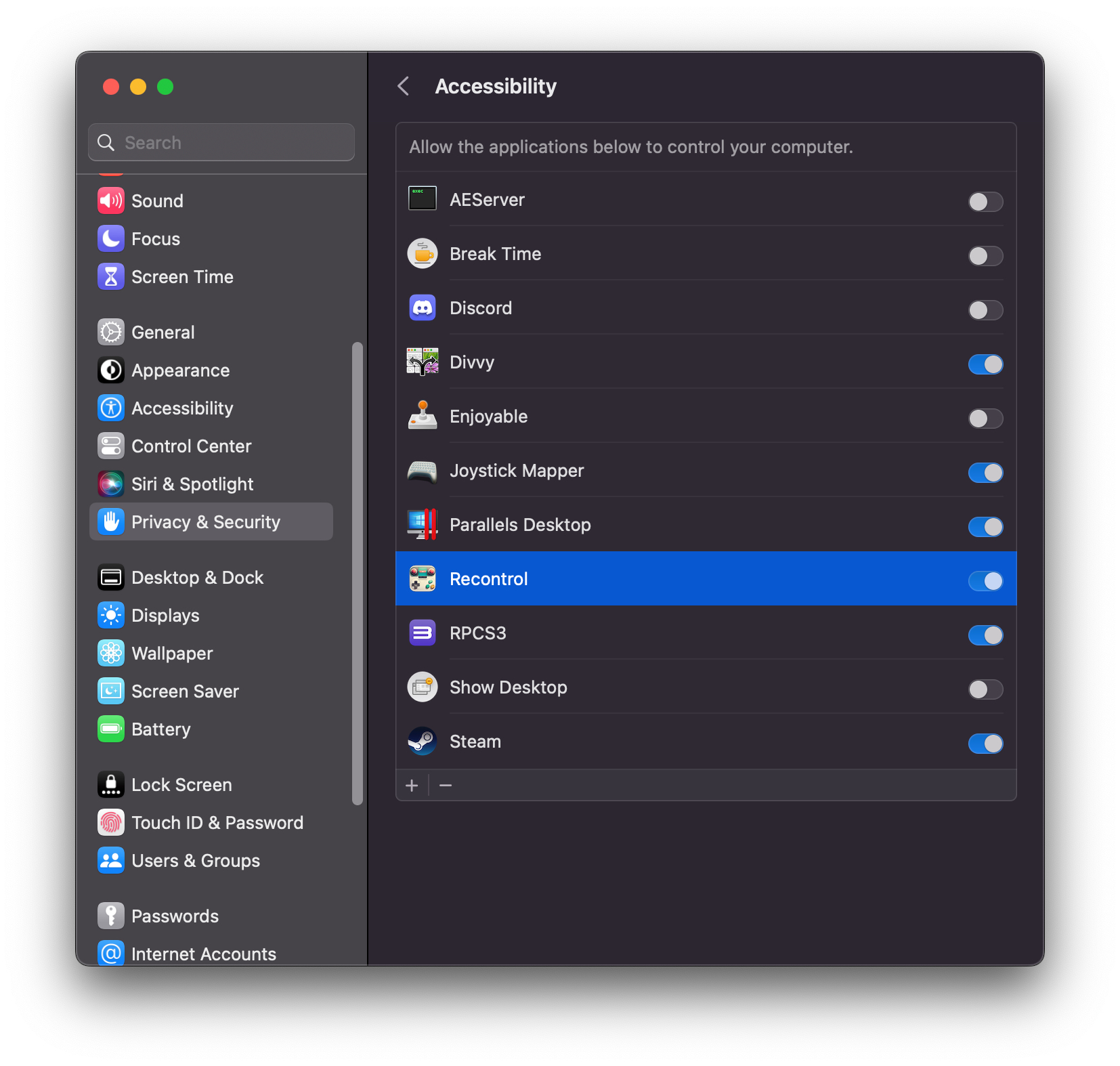Click the Discord app icon
1120x1066 pixels.
click(422, 307)
